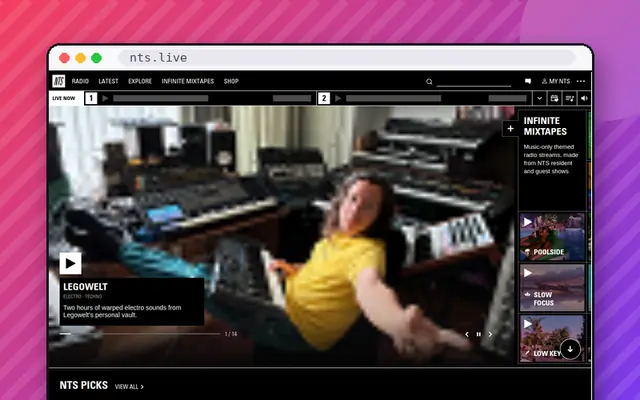Click the Electro · Techno genre tags

click(82, 296)
